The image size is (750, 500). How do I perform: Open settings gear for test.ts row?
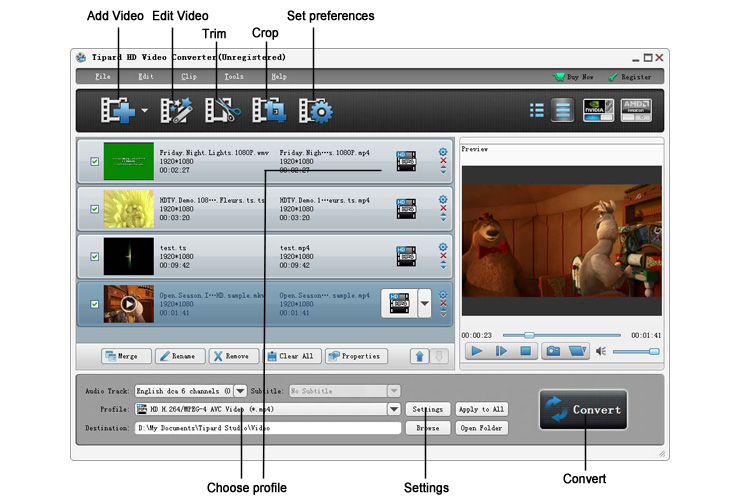coord(443,247)
